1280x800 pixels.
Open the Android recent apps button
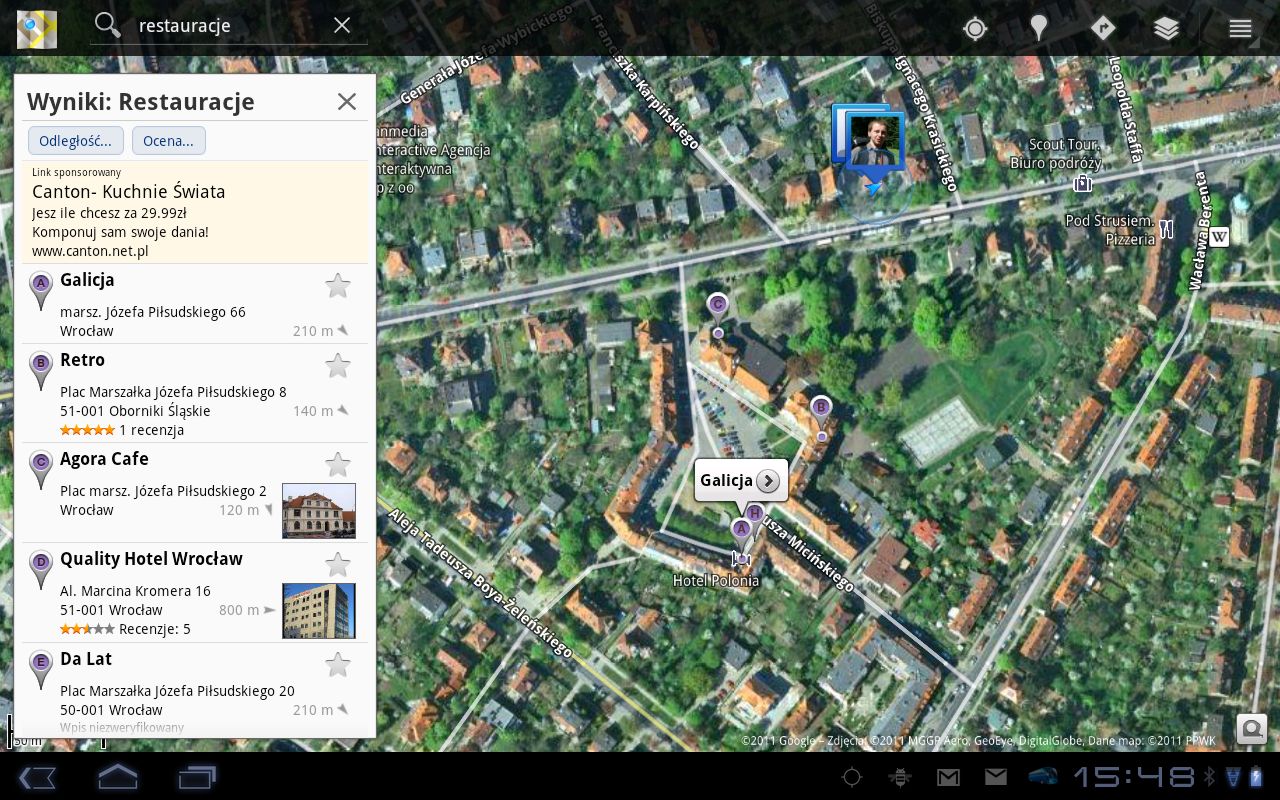(x=197, y=777)
